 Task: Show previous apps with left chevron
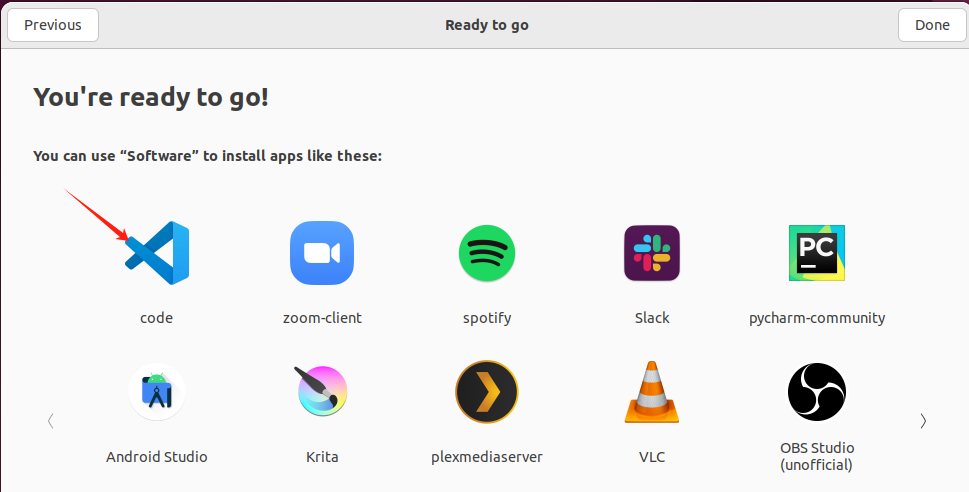[x=51, y=421]
